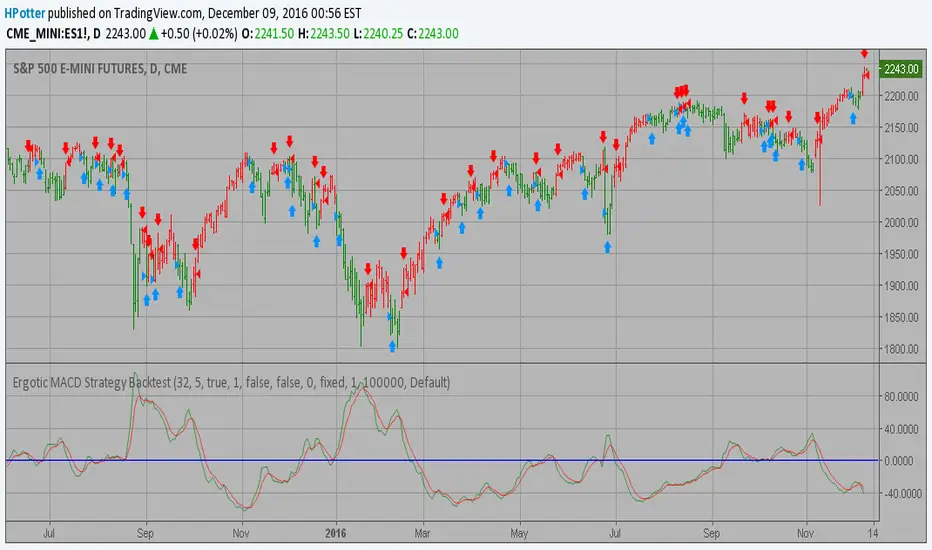Click the 2000.00 price axis label
932x550 pixels.
point(901,222)
